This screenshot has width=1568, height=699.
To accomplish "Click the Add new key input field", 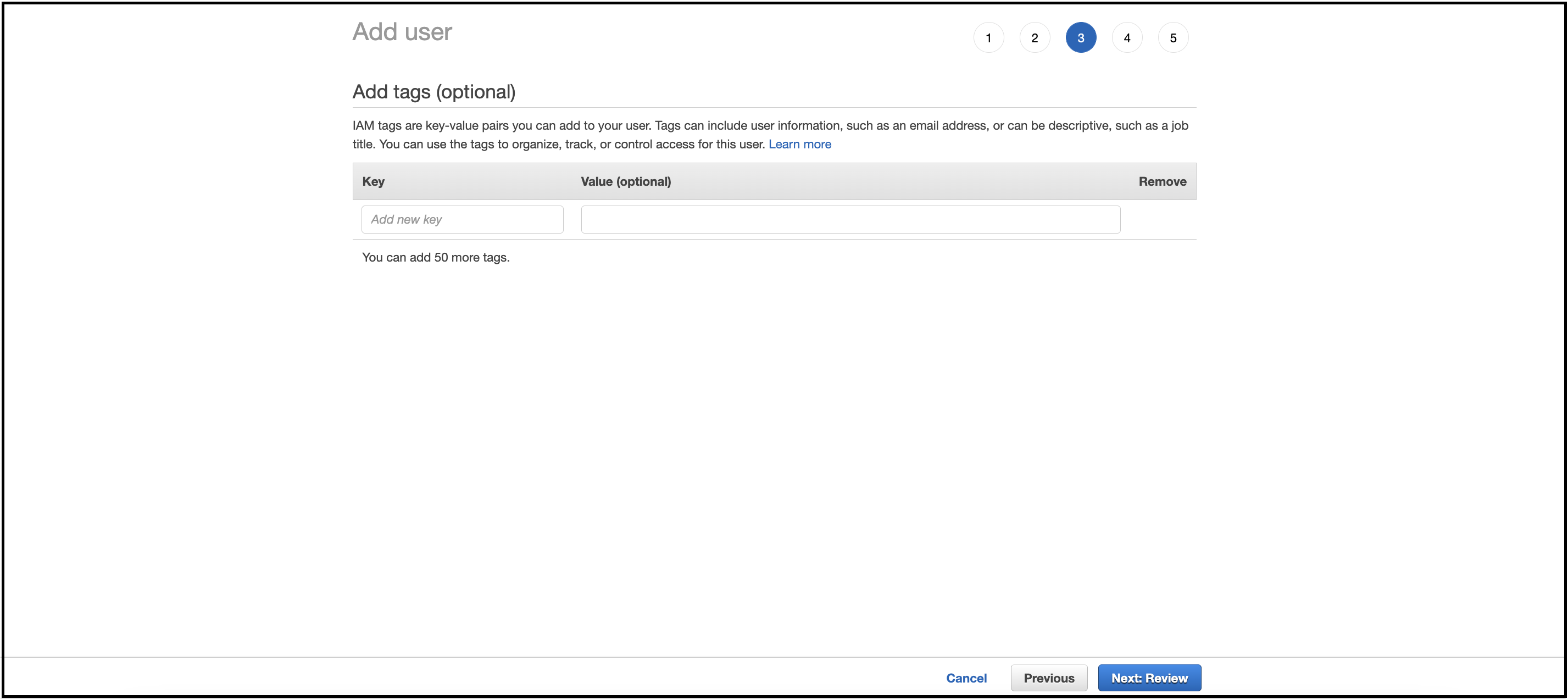I will coord(463,218).
